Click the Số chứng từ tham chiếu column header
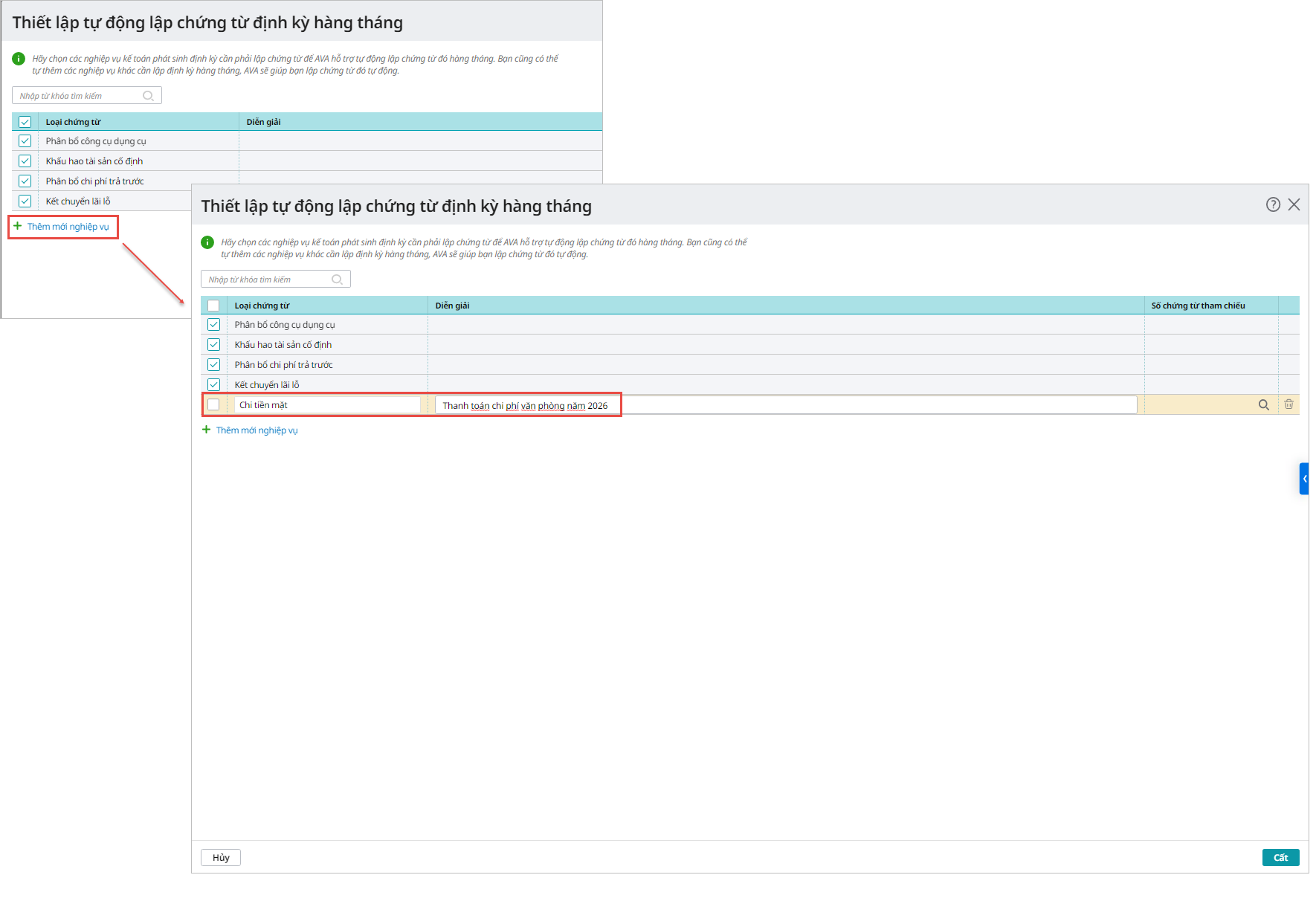1316x901 pixels. 1198,306
